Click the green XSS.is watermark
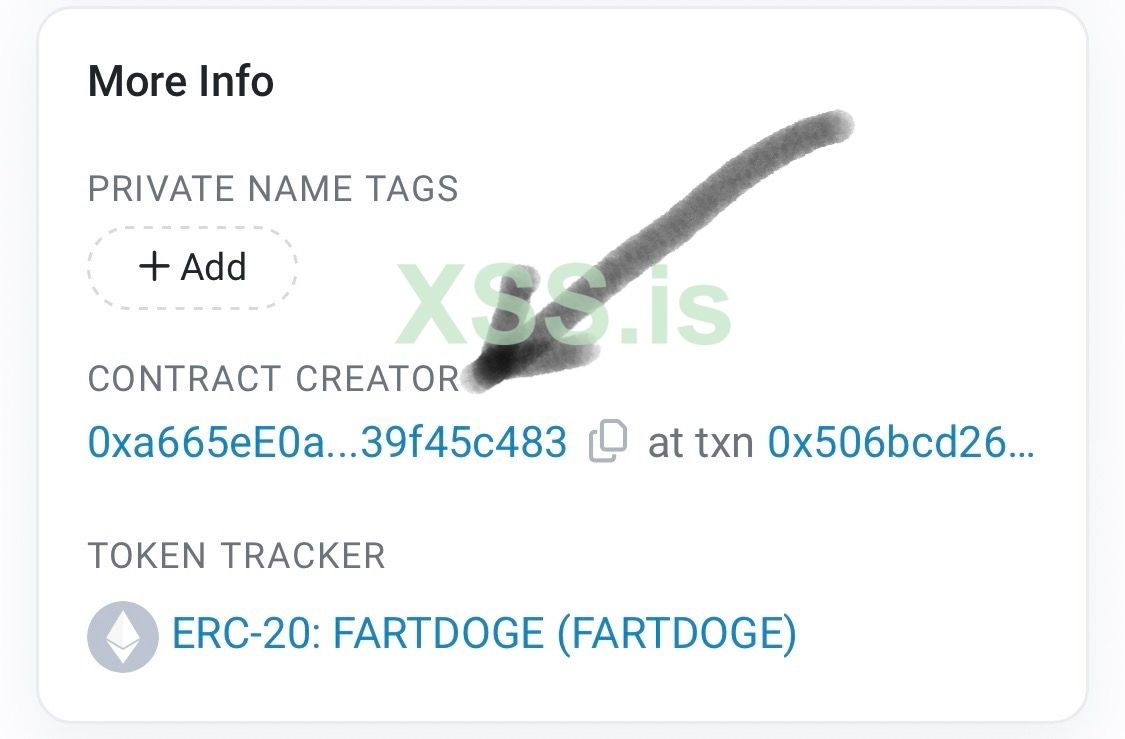The image size is (1125, 739). (x=565, y=302)
